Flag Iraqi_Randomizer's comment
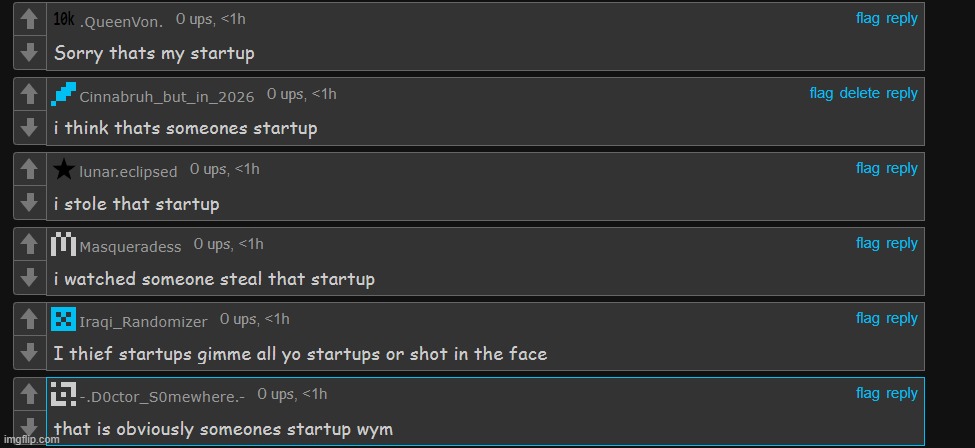The width and height of the screenshot is (975, 448). coord(867,318)
